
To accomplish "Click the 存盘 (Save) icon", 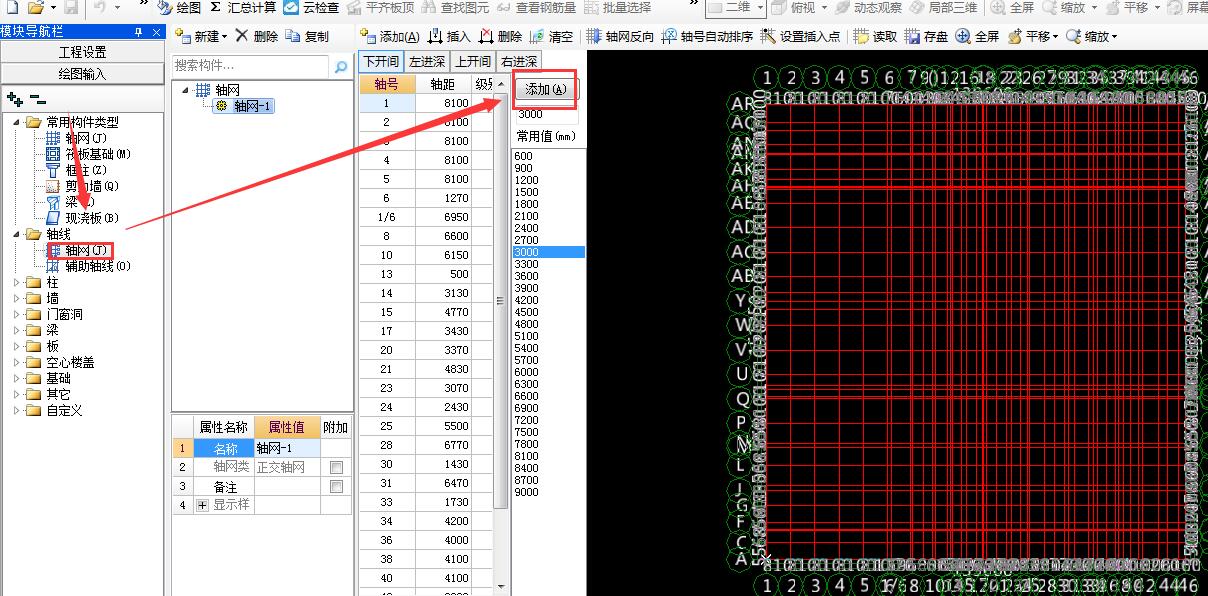I will (912, 37).
